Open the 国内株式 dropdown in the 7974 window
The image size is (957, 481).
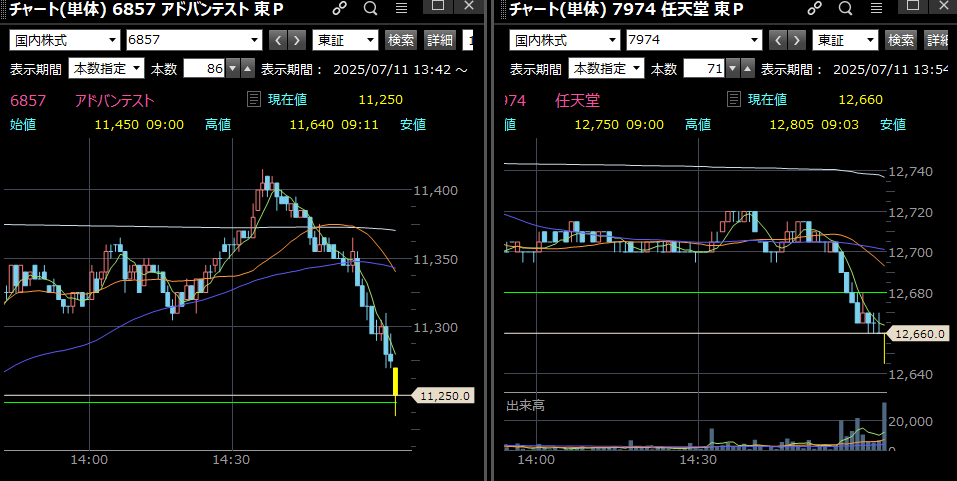565,41
